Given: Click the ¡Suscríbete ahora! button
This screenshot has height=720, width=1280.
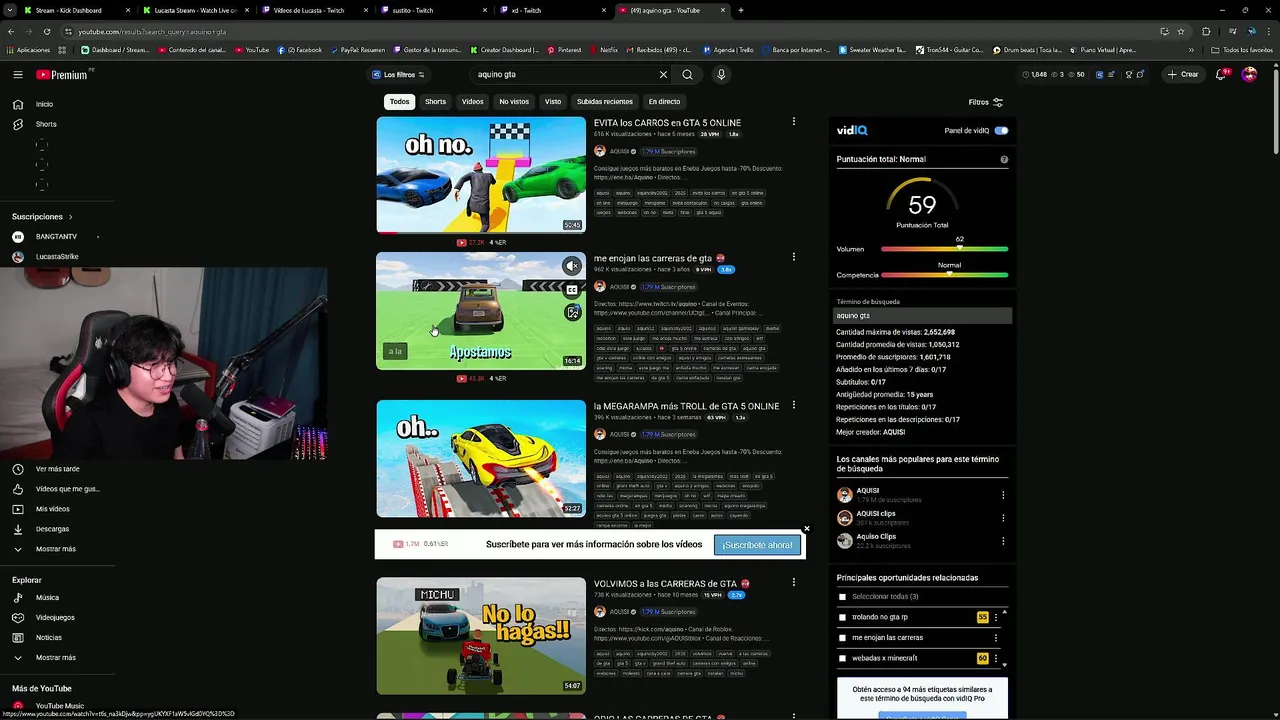Looking at the screenshot, I should [x=757, y=545].
